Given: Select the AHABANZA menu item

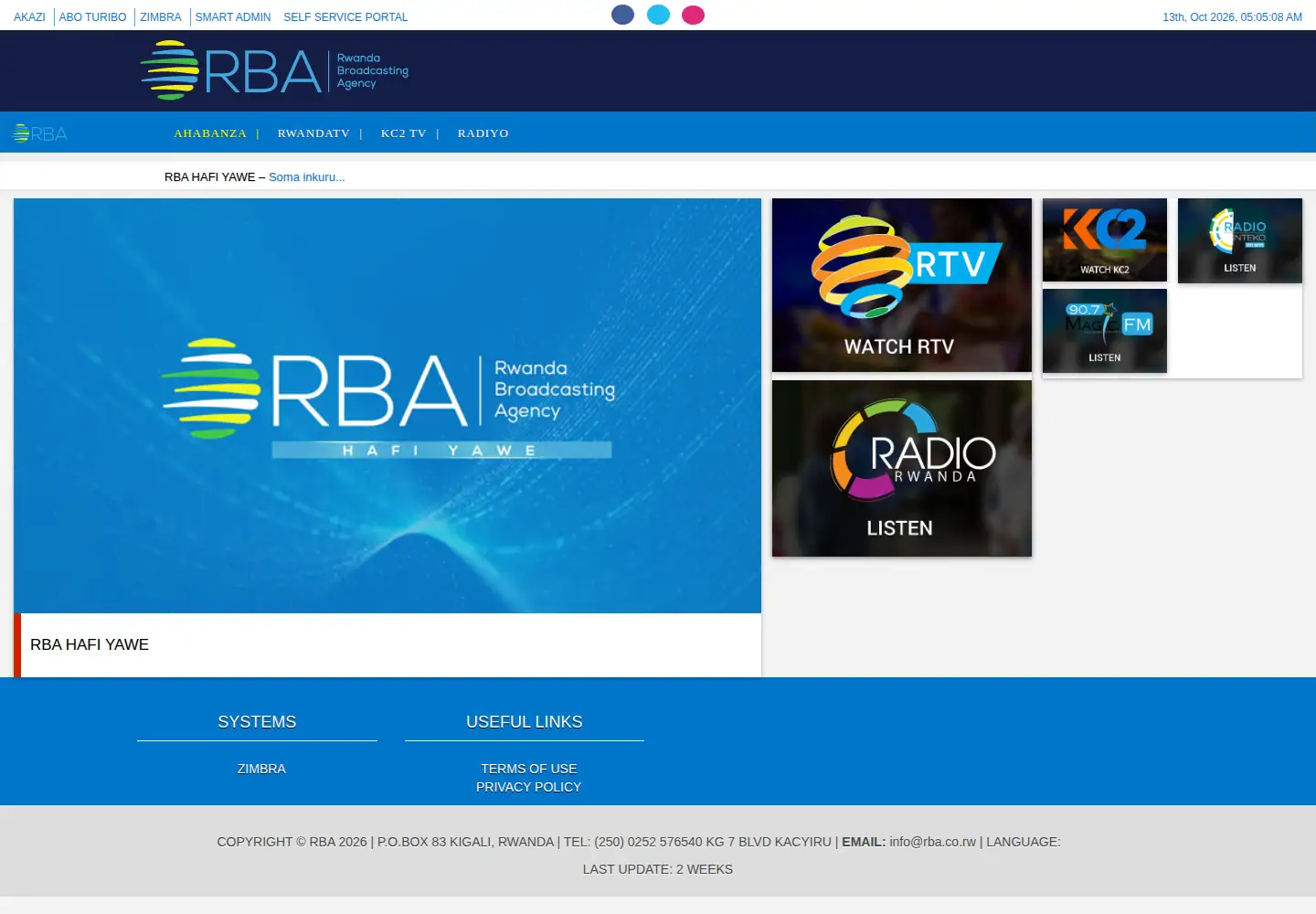Looking at the screenshot, I should pos(210,133).
